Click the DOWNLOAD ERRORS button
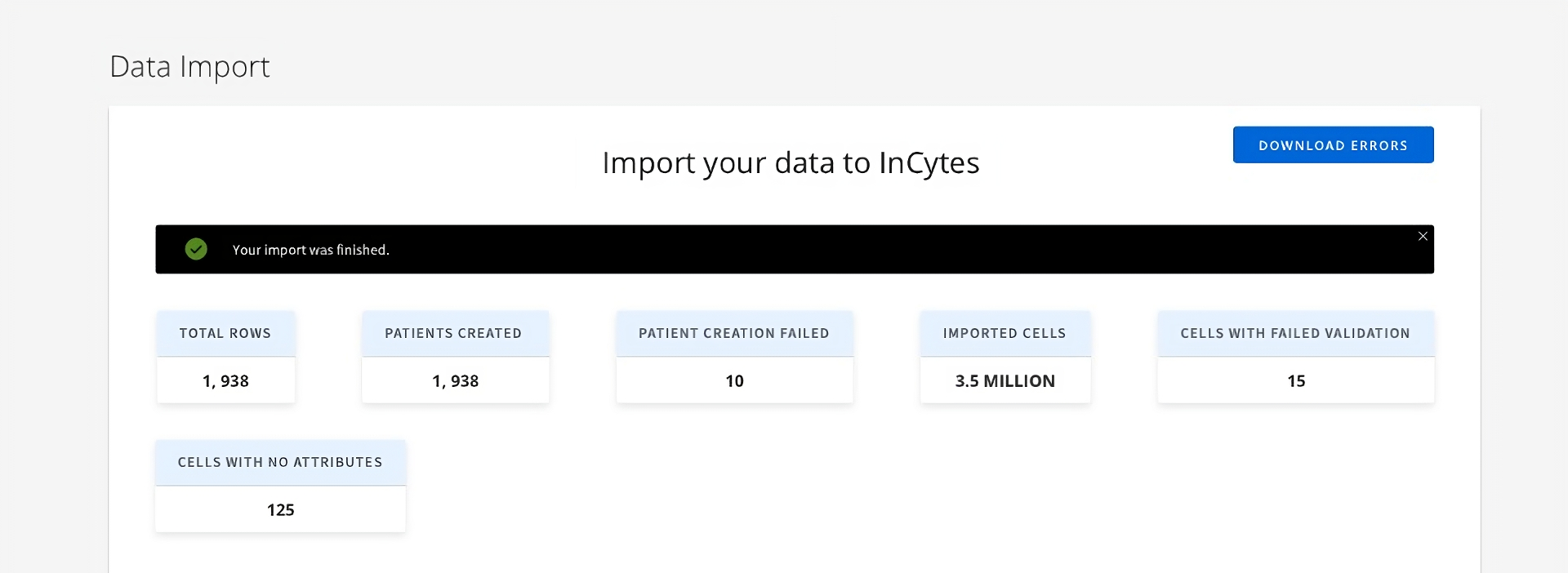This screenshot has width=1568, height=573. [x=1333, y=144]
